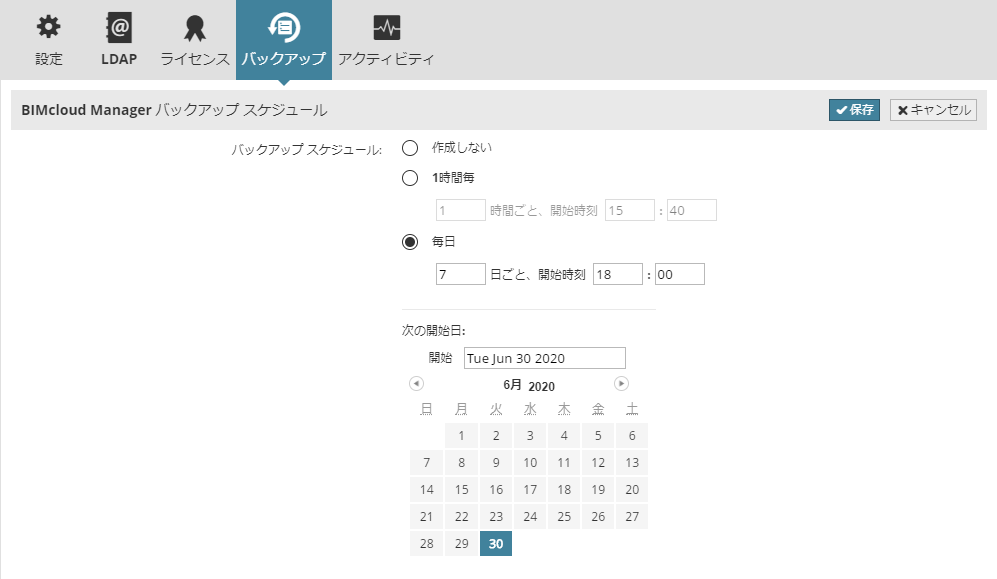The image size is (997, 579).
Task: Open the アクティビティ activity tab
Action: [386, 40]
